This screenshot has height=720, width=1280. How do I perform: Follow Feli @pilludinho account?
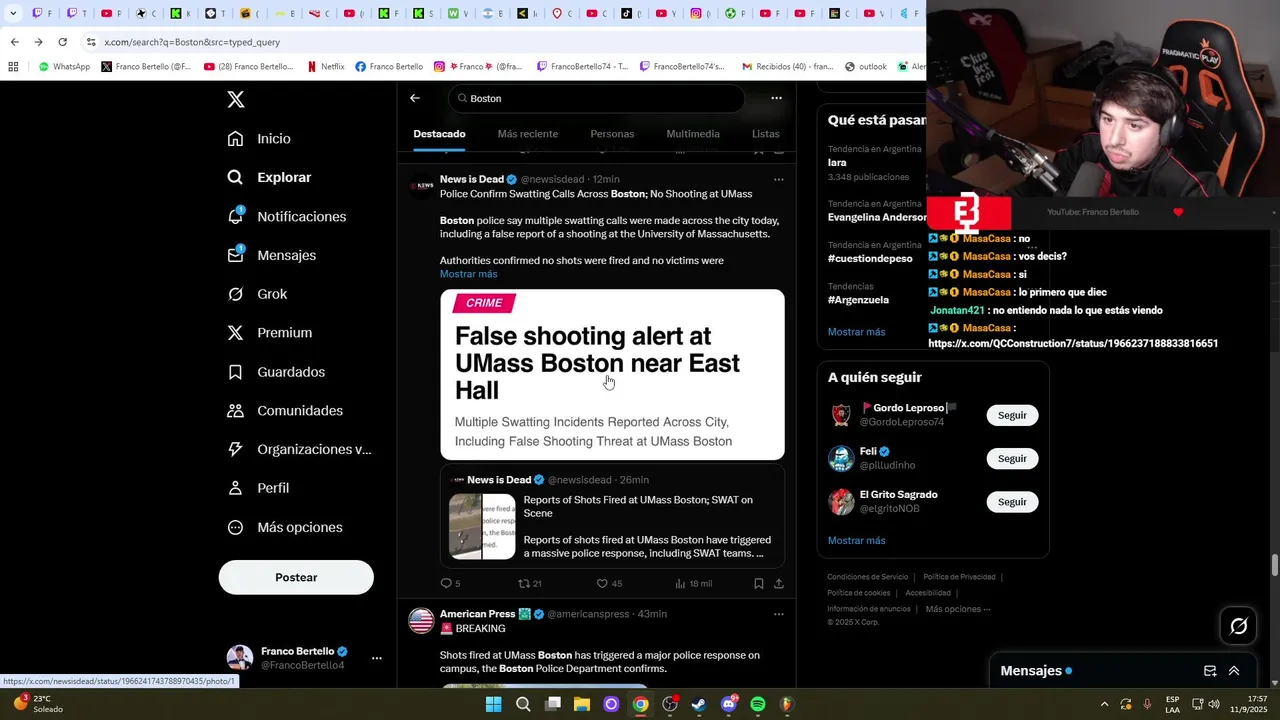[x=1012, y=458]
